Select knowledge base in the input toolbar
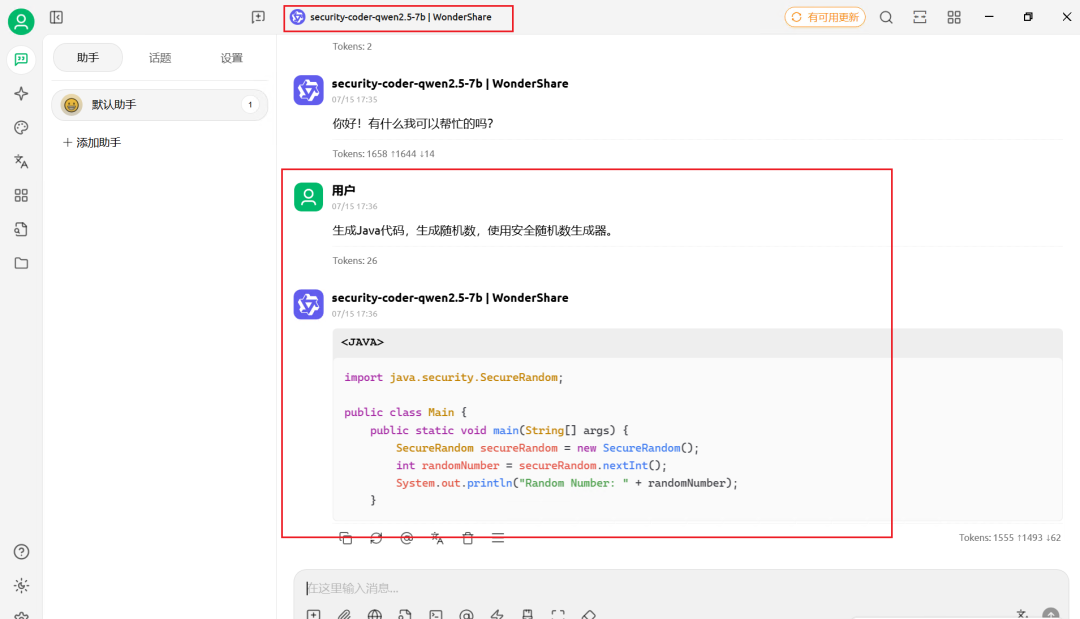This screenshot has height=619, width=1080. point(405,614)
